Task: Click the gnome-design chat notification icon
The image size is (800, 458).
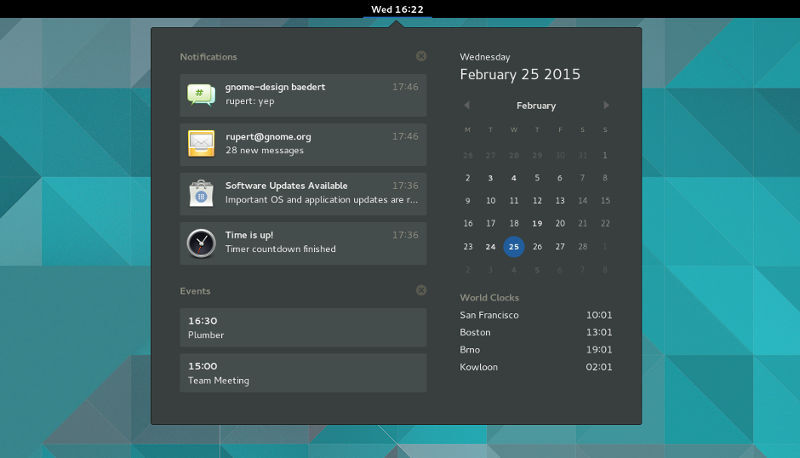Action: click(201, 94)
